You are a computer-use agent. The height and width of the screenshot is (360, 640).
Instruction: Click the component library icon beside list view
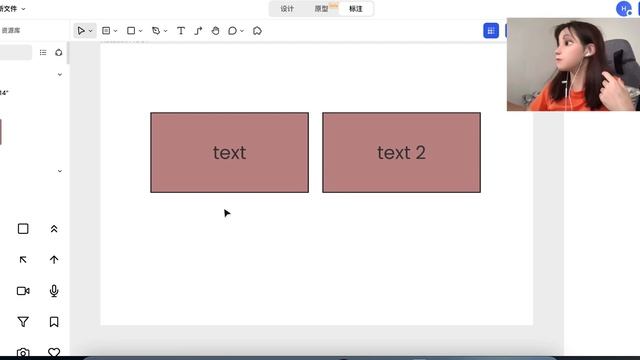tap(59, 53)
